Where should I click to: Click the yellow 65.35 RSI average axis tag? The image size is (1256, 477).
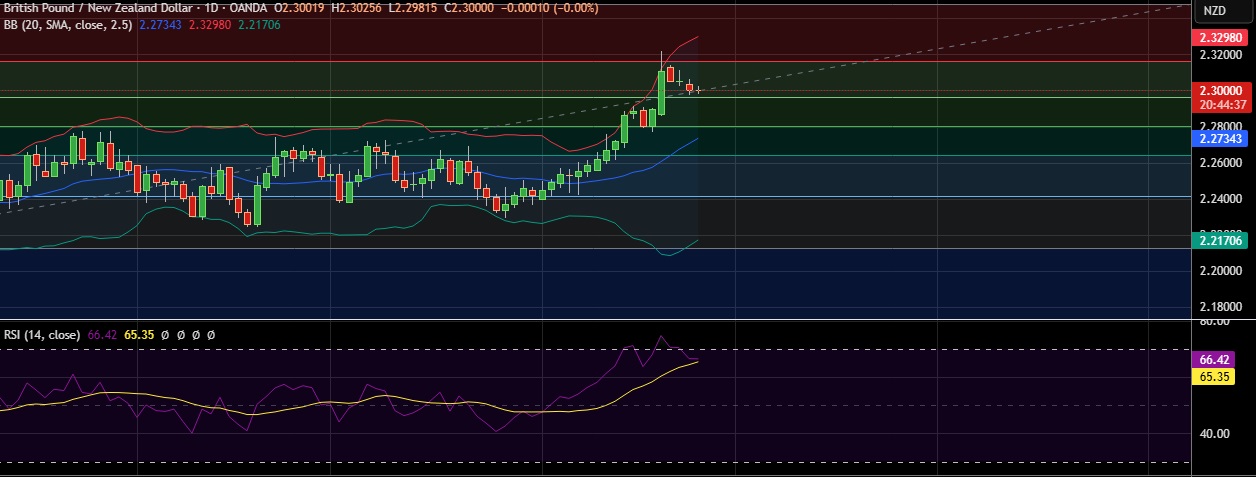click(1215, 376)
